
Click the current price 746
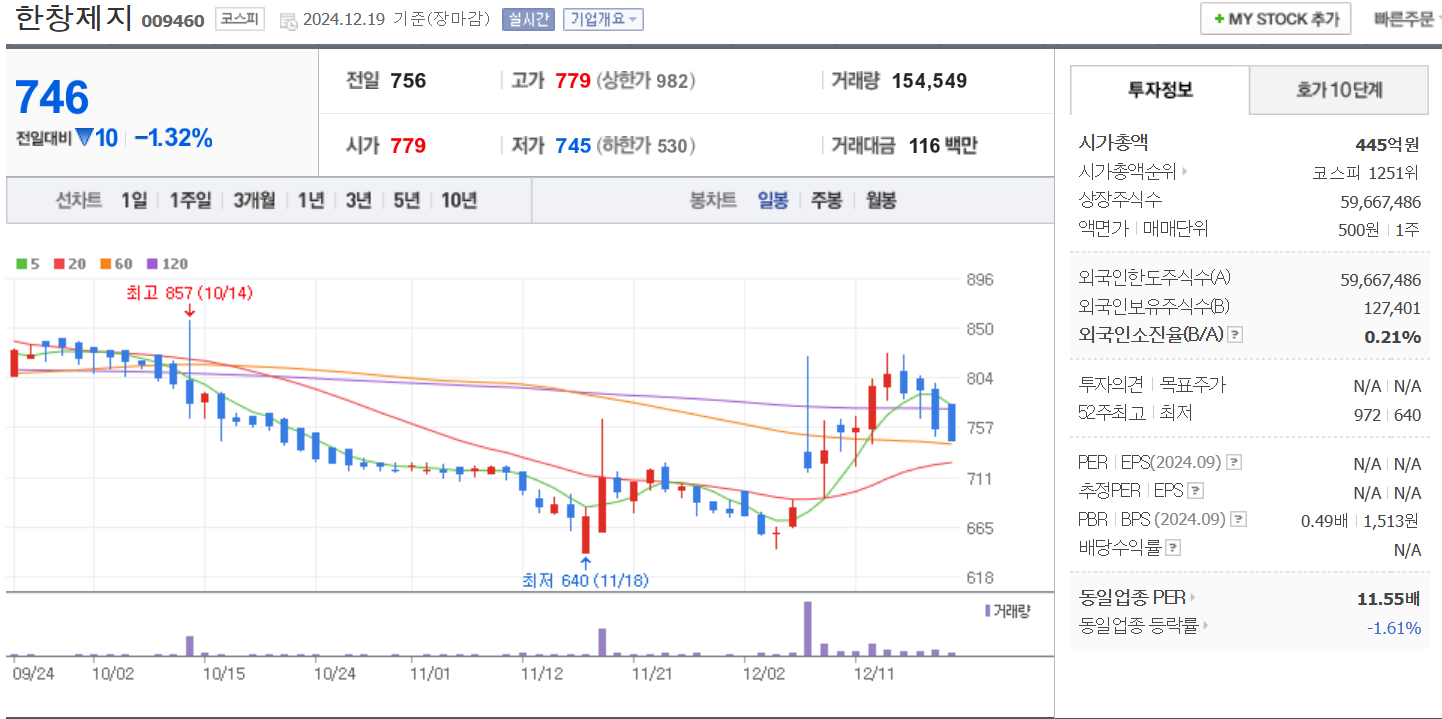52,97
